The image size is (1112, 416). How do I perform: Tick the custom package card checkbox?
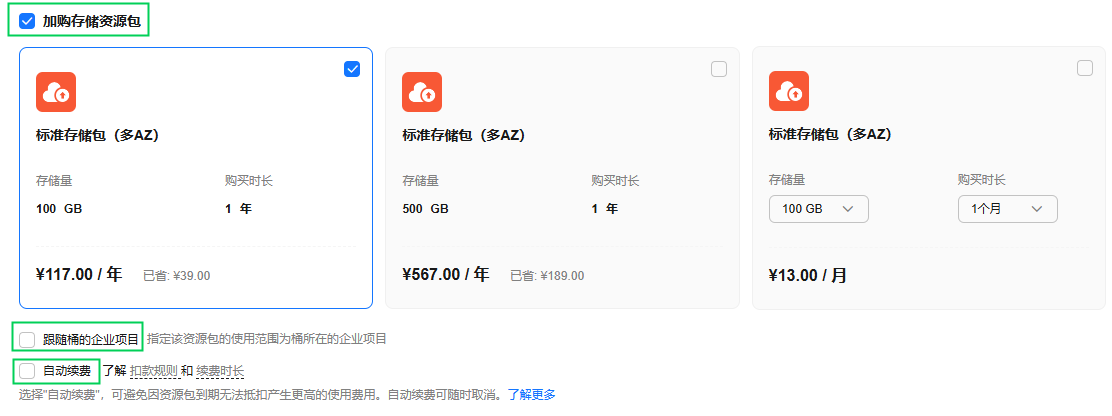point(1085,68)
